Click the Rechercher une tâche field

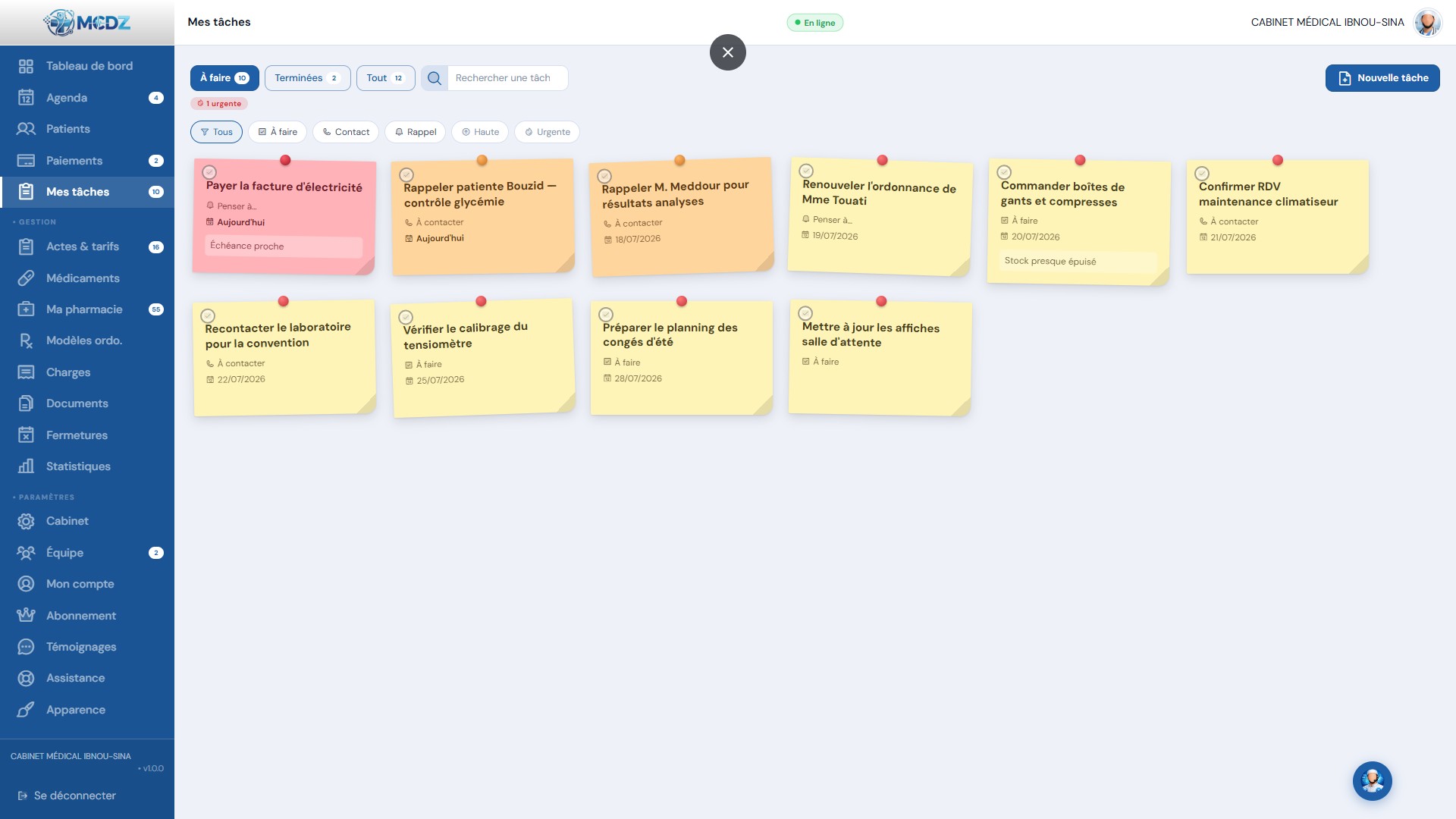(507, 78)
